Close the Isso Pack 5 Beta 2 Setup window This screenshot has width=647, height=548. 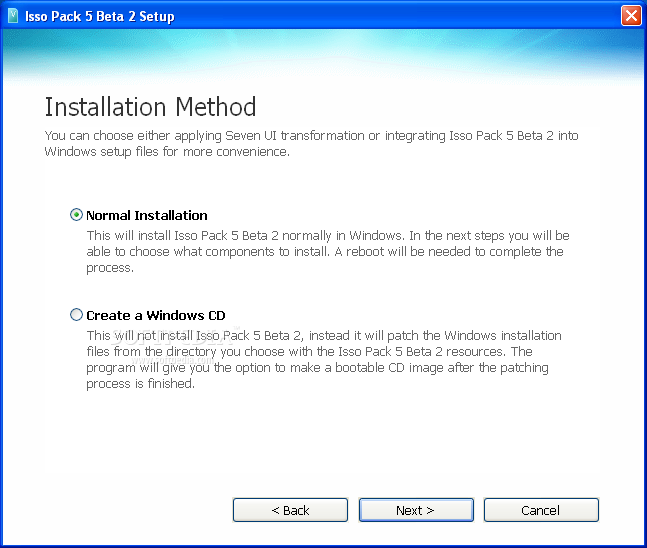(x=631, y=16)
